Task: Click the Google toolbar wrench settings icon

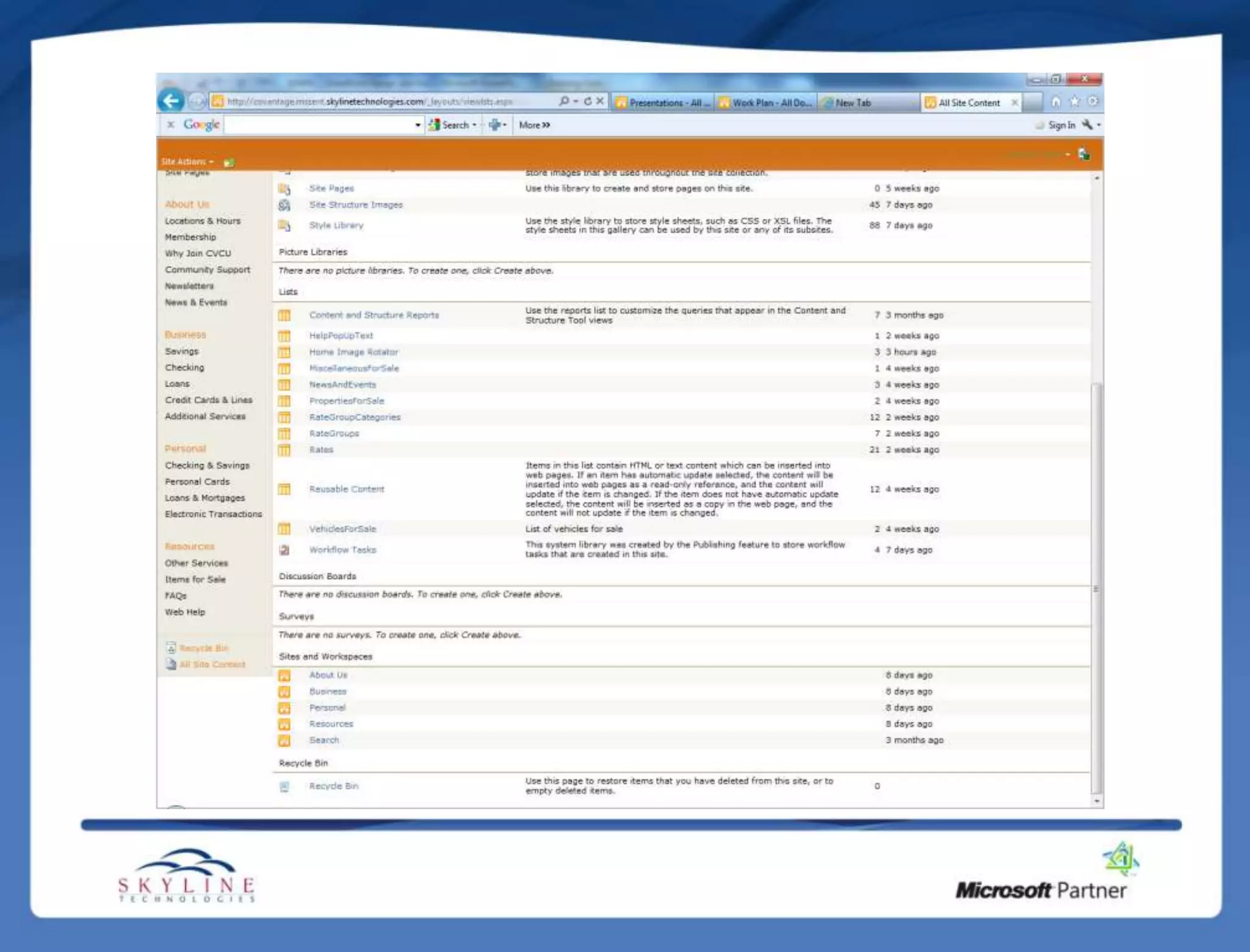Action: pyautogui.click(x=1087, y=124)
